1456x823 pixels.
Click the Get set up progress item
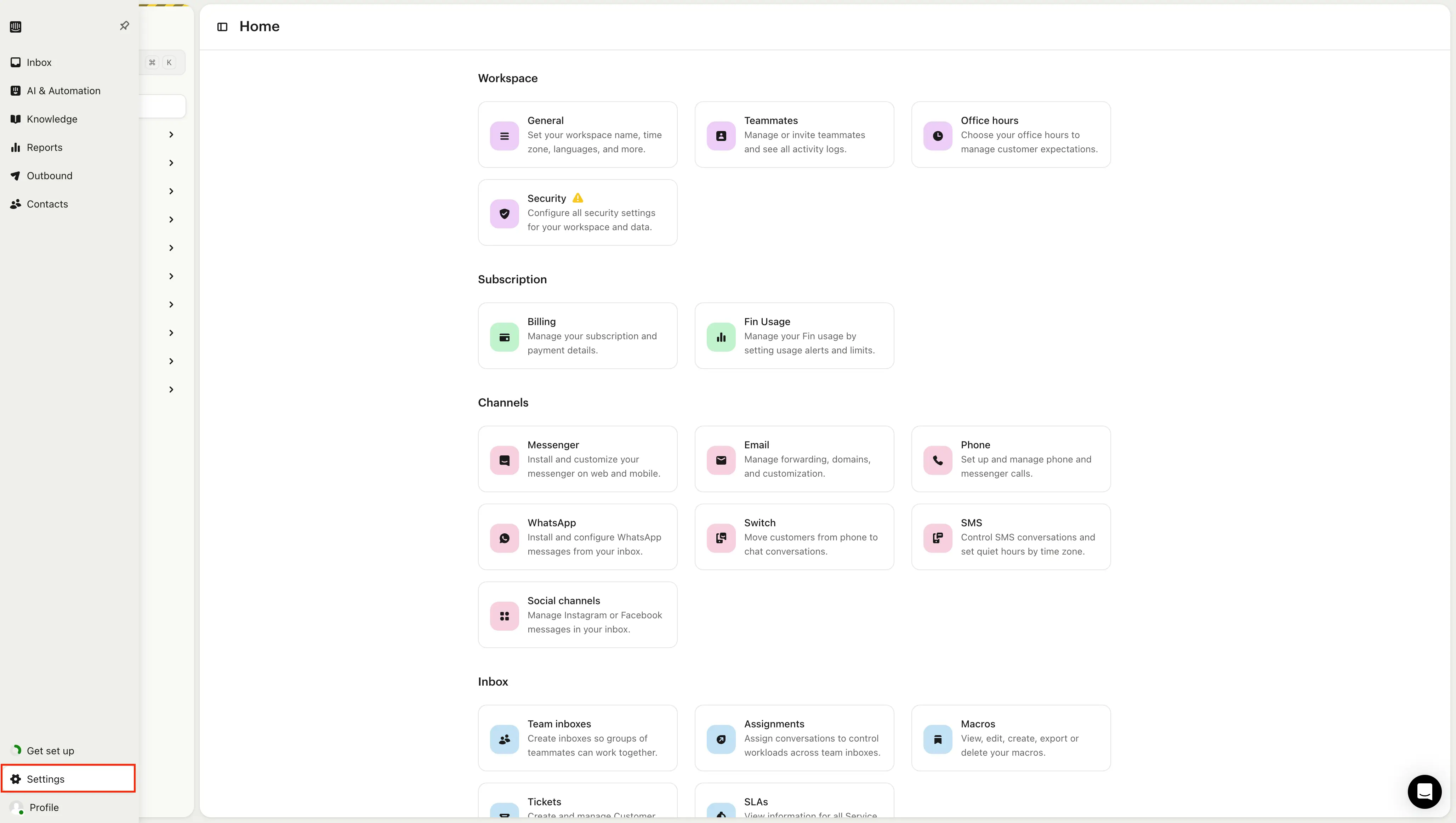[x=50, y=751]
